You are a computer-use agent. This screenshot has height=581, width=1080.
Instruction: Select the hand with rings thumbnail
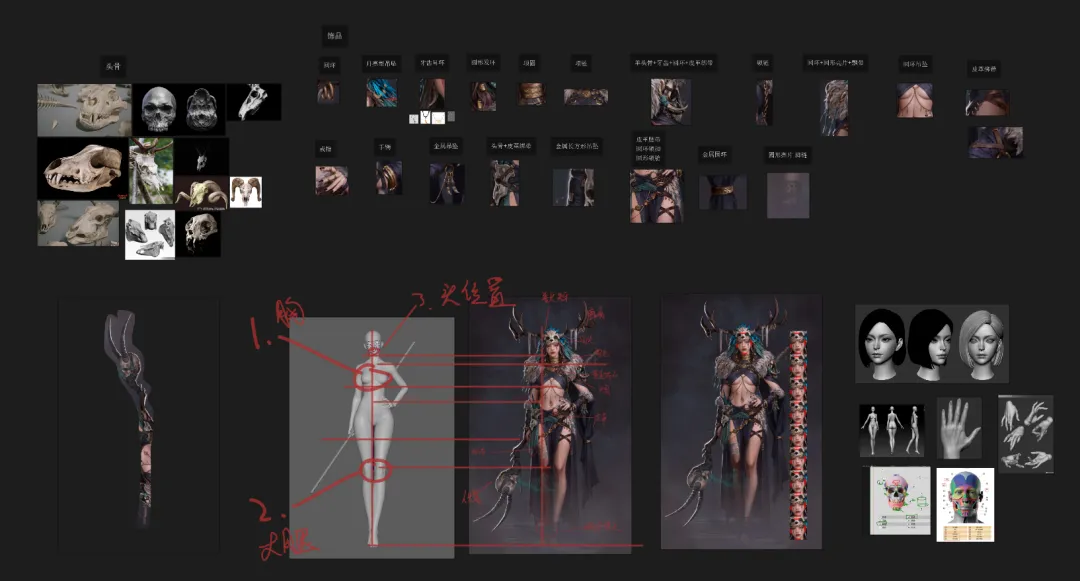pos(331,181)
